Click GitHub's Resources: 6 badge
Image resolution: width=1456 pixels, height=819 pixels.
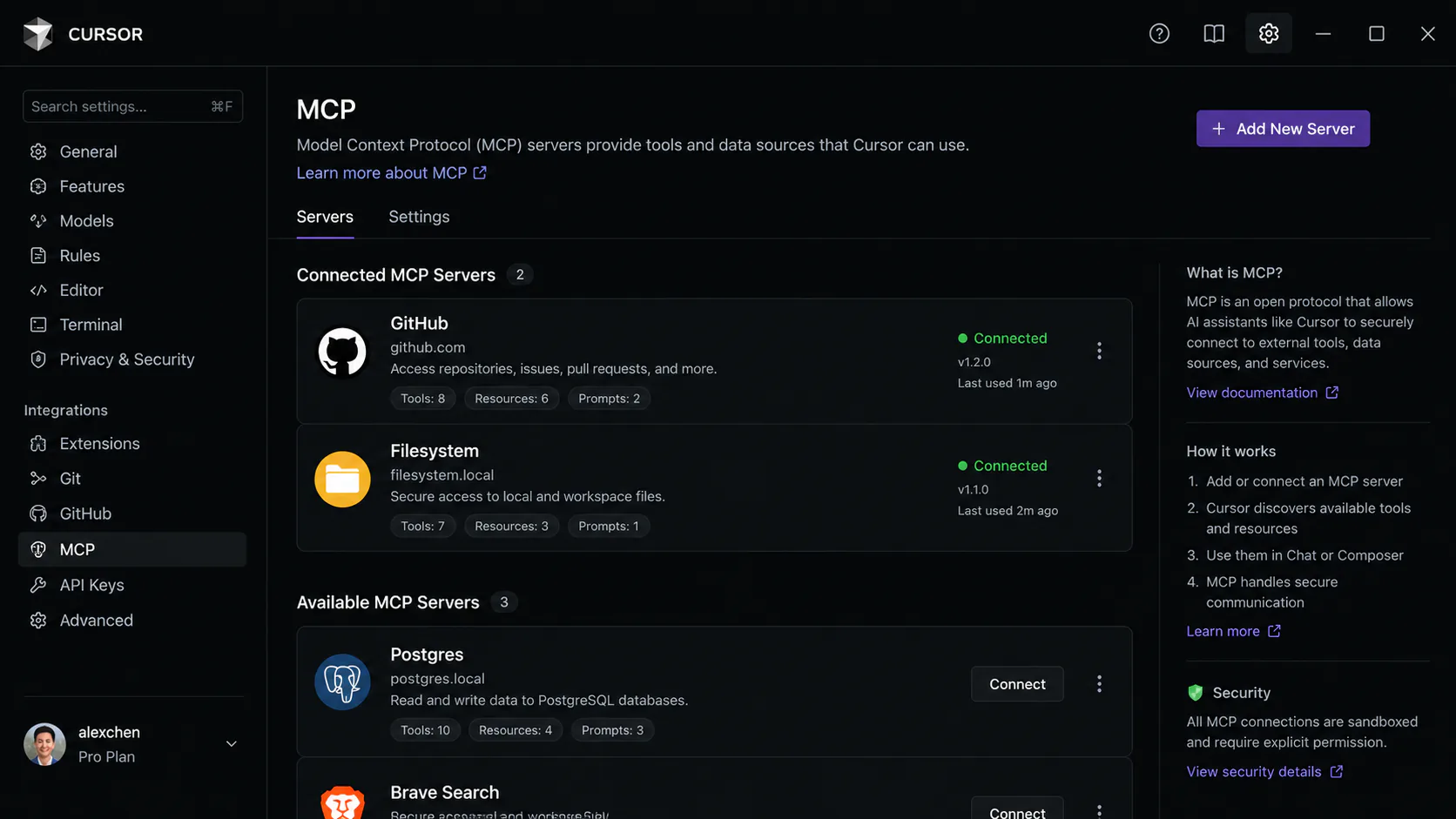click(x=511, y=399)
